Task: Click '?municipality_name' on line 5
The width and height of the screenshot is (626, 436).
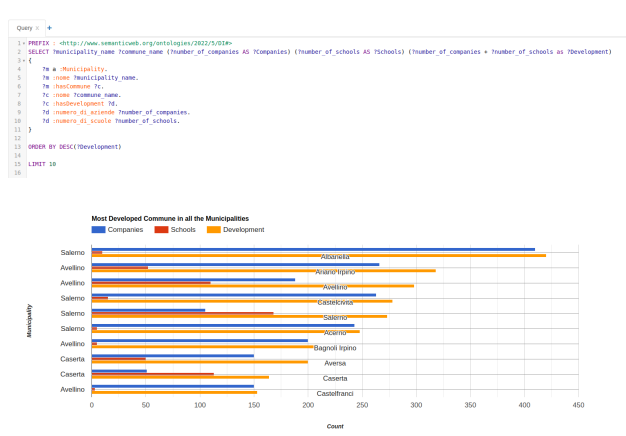Action: pyautogui.click(x=106, y=78)
